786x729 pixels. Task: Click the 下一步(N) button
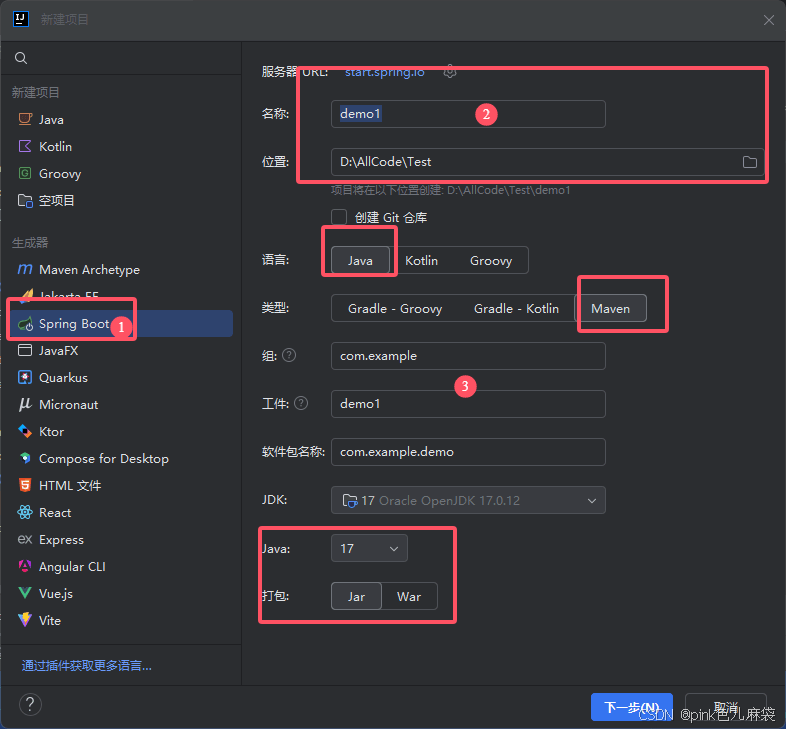click(x=632, y=707)
